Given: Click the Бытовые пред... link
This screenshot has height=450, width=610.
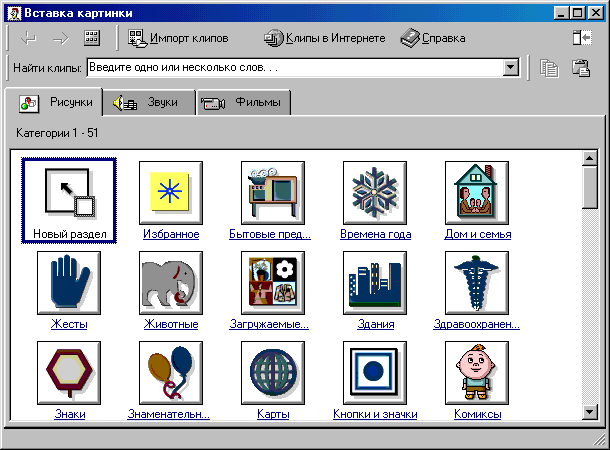Looking at the screenshot, I should point(270,234).
